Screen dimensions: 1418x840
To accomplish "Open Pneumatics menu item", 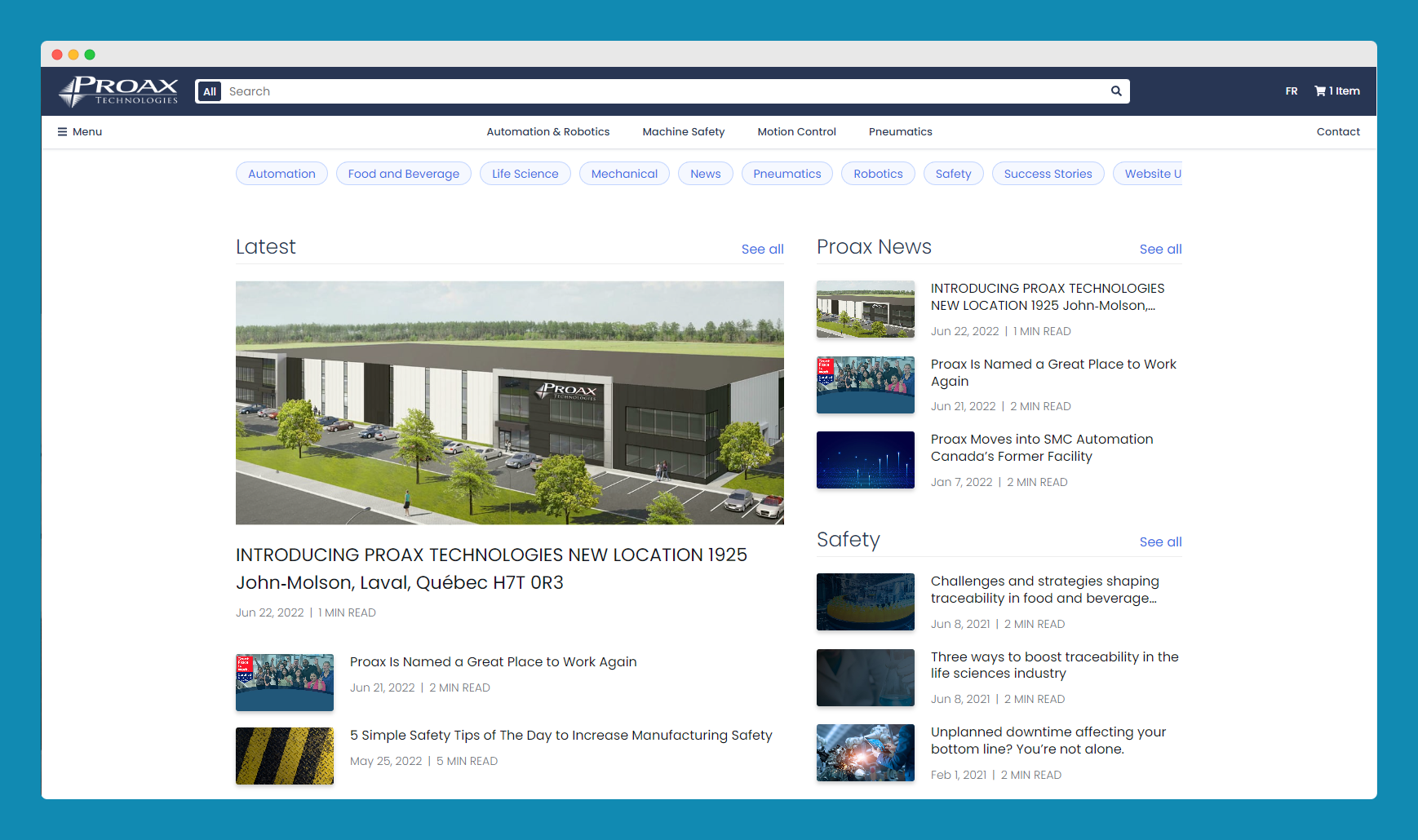I will tap(901, 132).
